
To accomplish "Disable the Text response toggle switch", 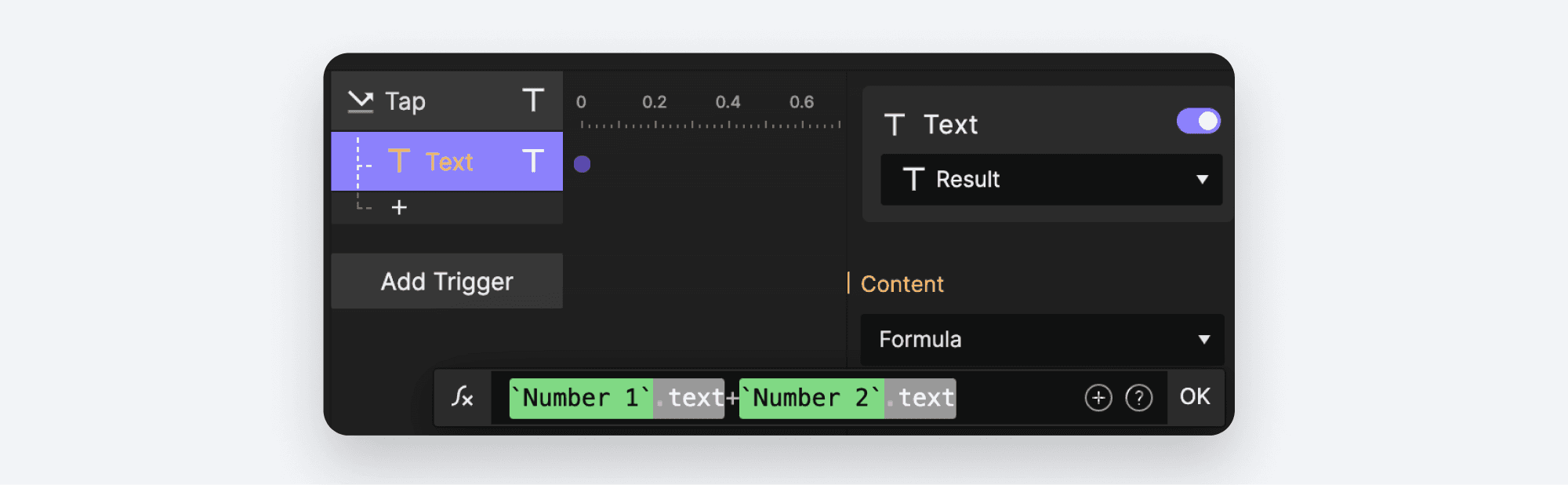I will click(1199, 121).
